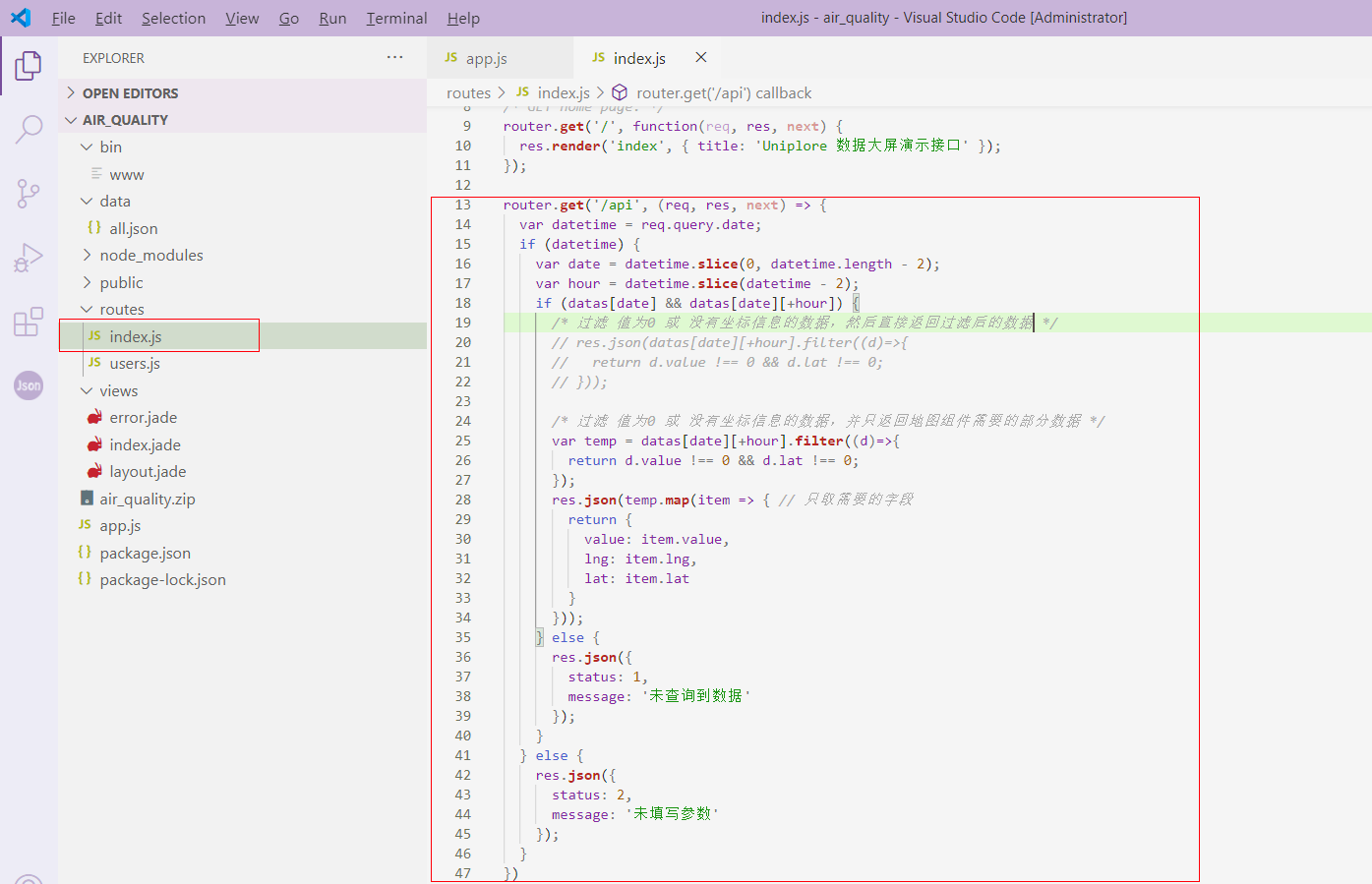Click the air_quality.zip archive icon
This screenshot has width=1372, height=884.
click(x=87, y=499)
